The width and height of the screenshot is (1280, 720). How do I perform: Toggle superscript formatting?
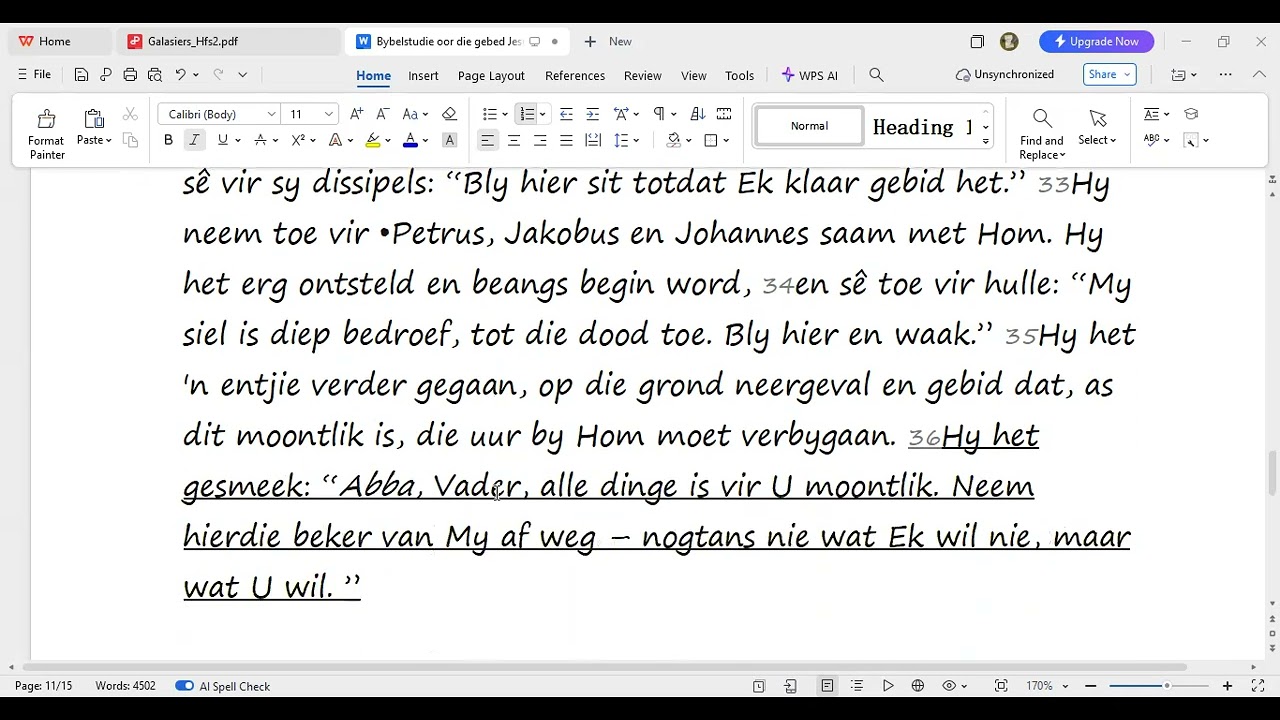coord(297,141)
